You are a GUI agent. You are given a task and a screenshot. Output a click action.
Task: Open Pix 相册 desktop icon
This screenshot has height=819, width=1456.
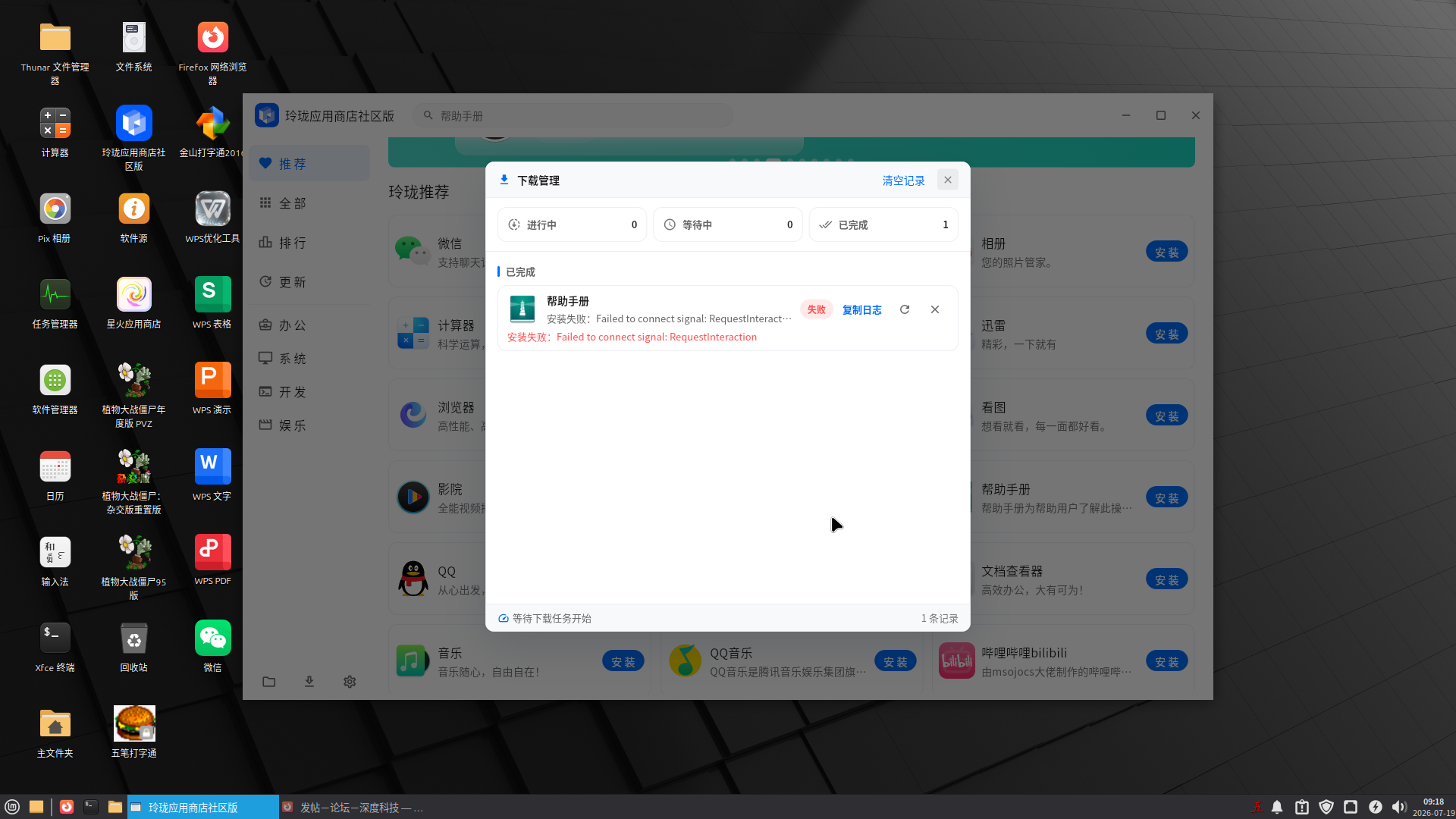tap(55, 218)
